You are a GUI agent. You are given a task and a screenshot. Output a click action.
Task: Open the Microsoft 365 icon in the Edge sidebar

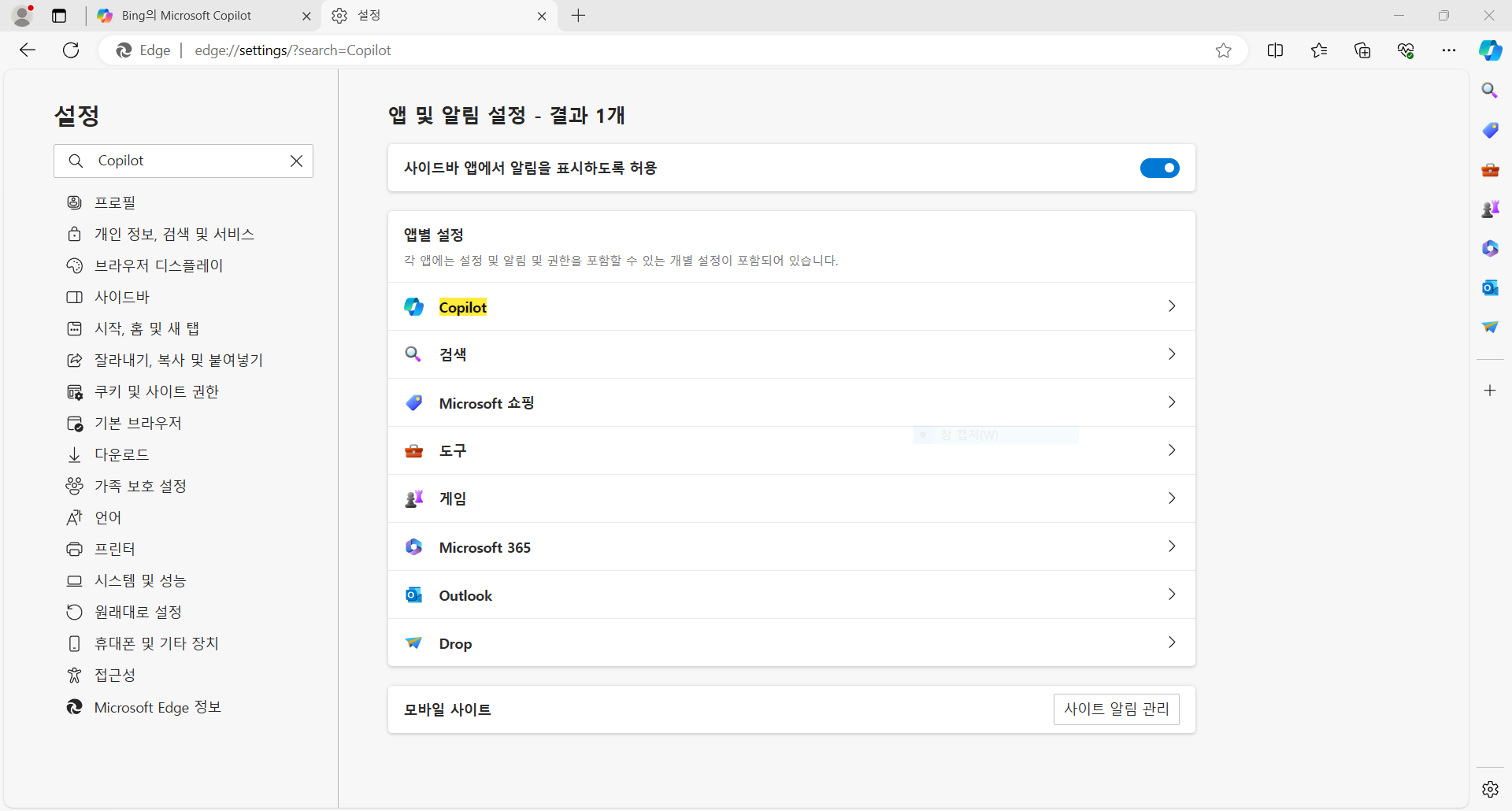point(1490,248)
